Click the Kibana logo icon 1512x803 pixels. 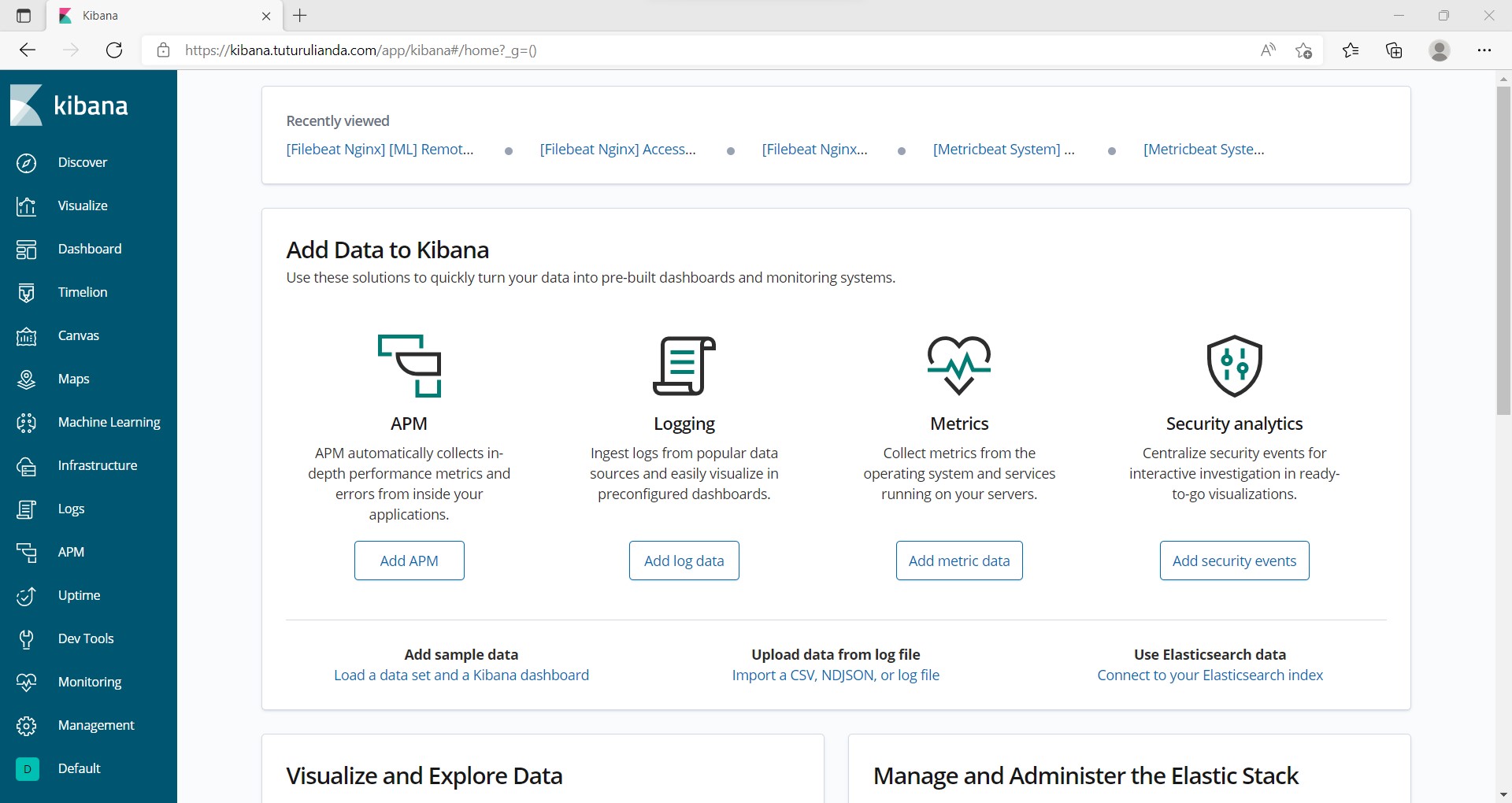point(26,105)
